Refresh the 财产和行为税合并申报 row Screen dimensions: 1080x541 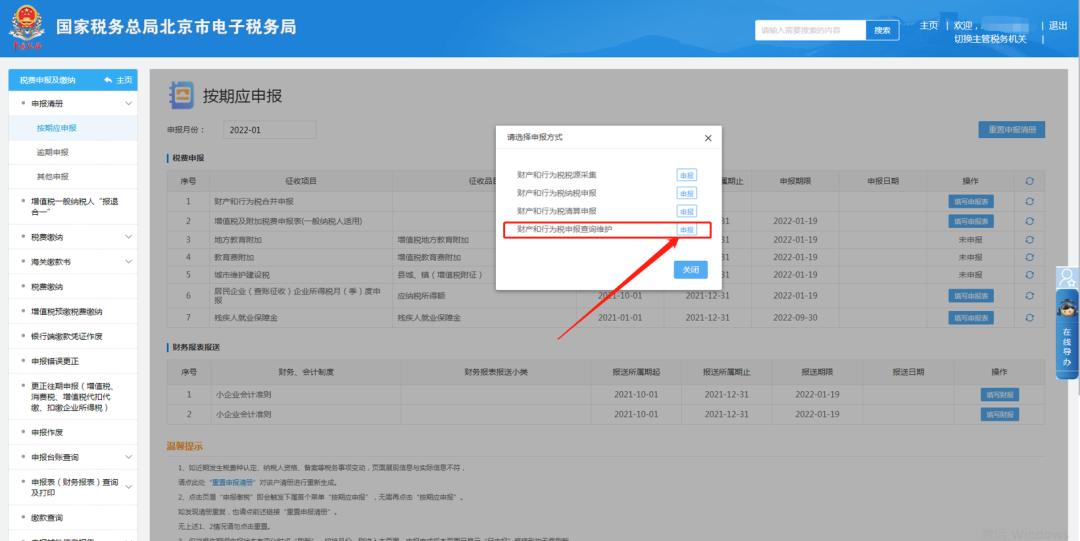click(x=1030, y=201)
